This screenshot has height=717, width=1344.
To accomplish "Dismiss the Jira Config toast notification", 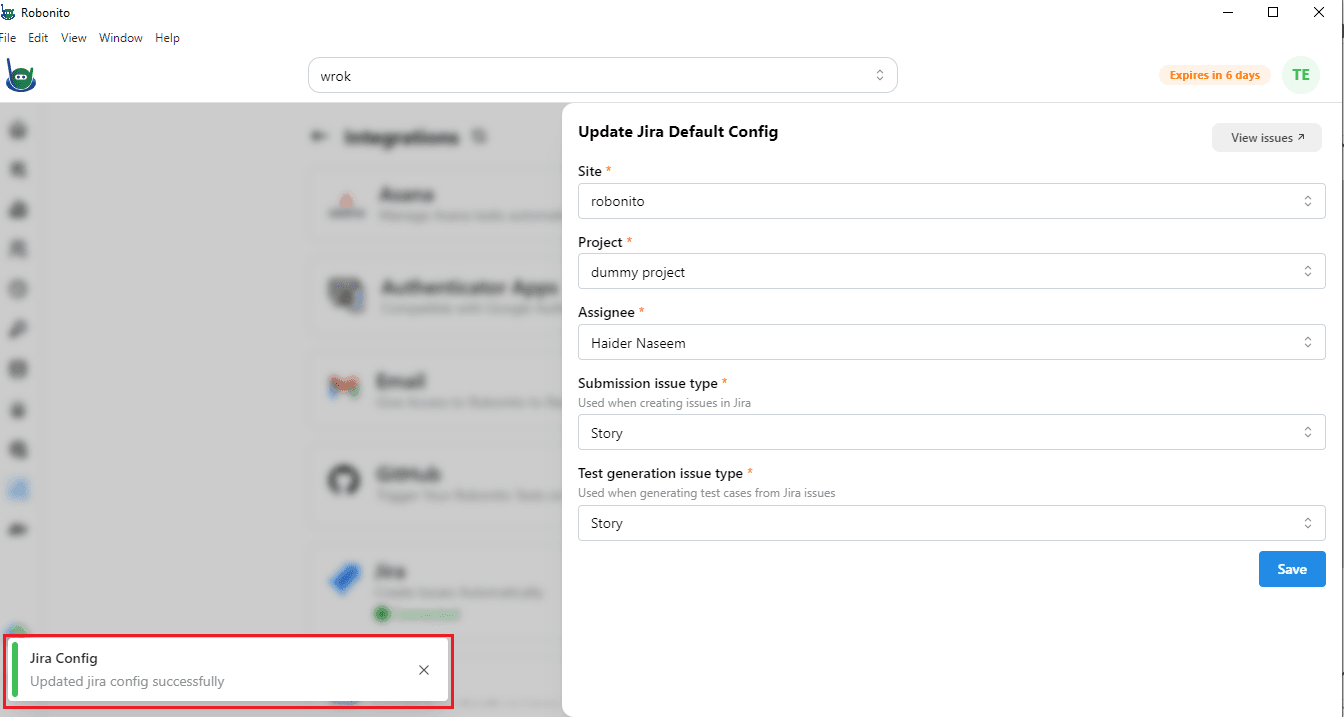I will [x=424, y=670].
